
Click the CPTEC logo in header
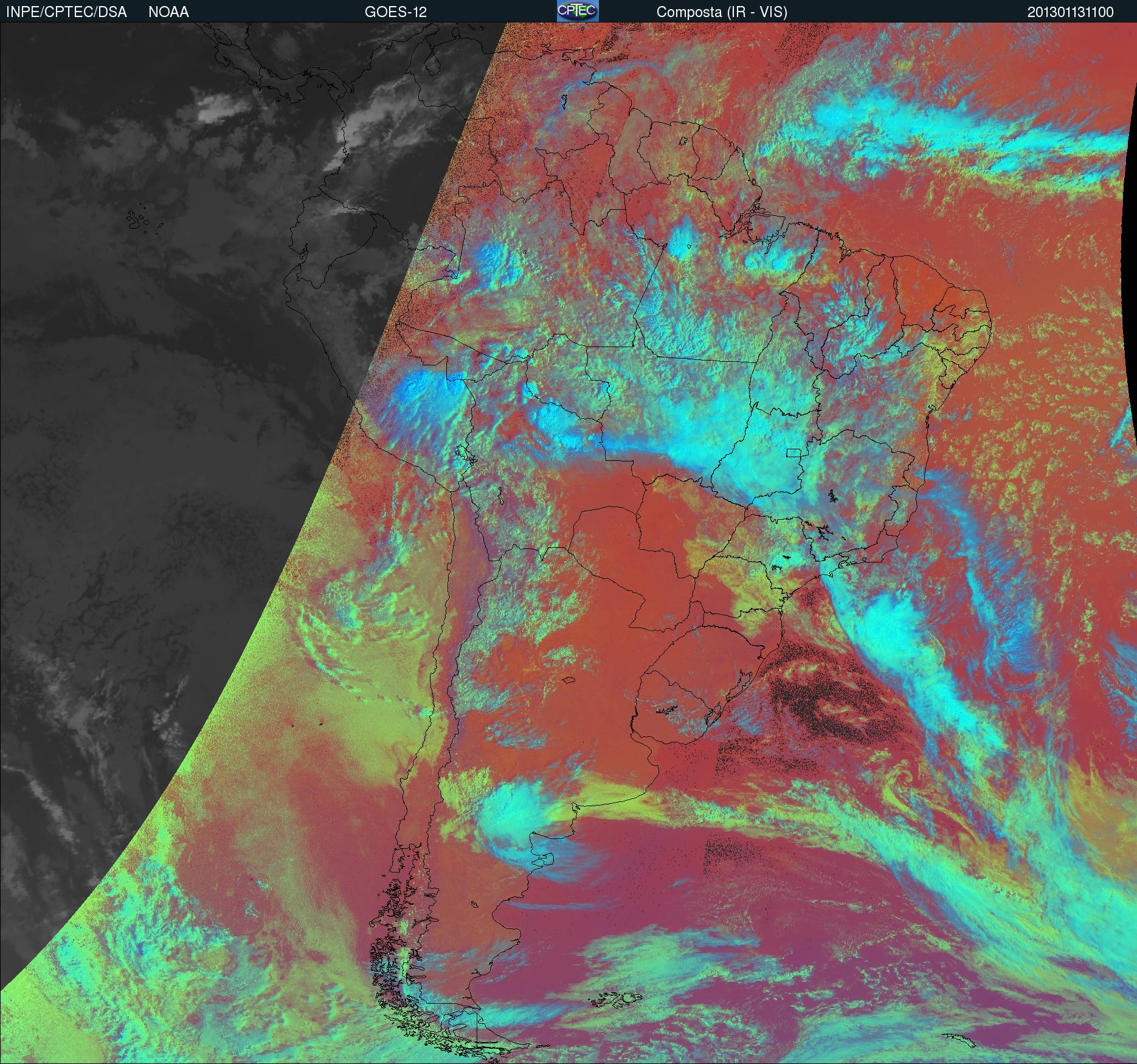(578, 11)
